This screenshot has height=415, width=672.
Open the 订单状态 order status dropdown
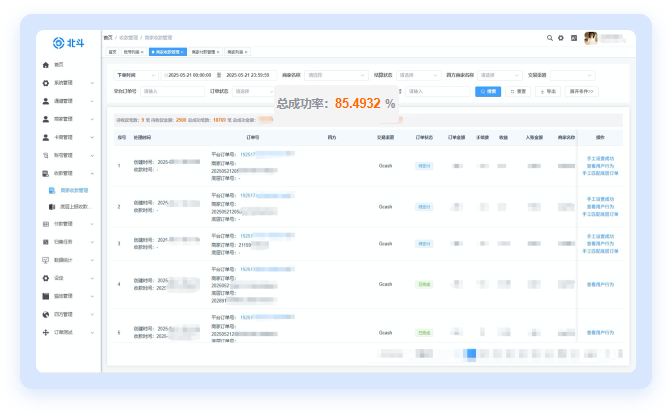coord(254,91)
